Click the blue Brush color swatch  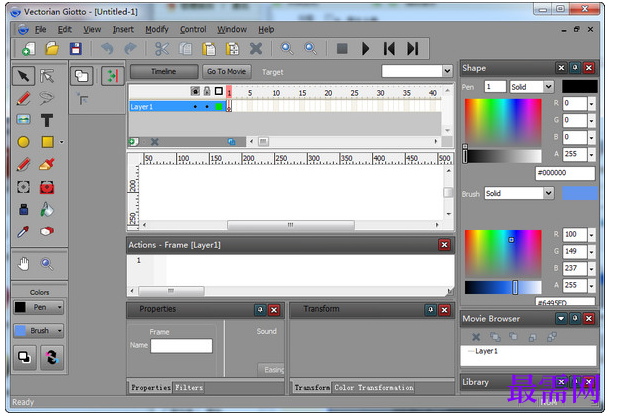(x=580, y=193)
